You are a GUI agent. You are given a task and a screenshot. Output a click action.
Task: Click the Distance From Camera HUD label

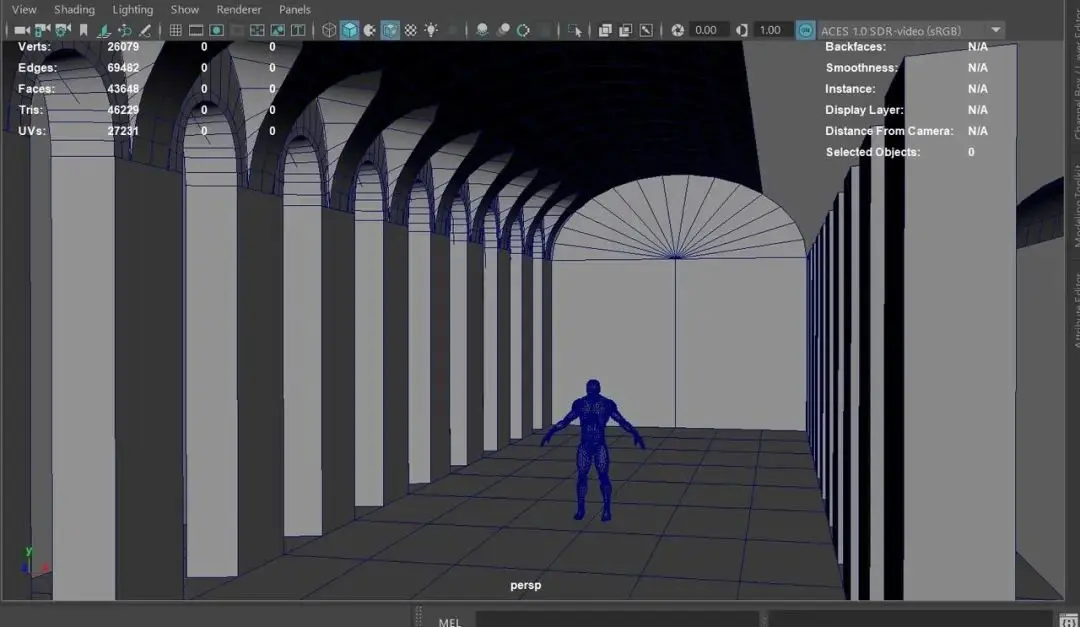(x=889, y=131)
